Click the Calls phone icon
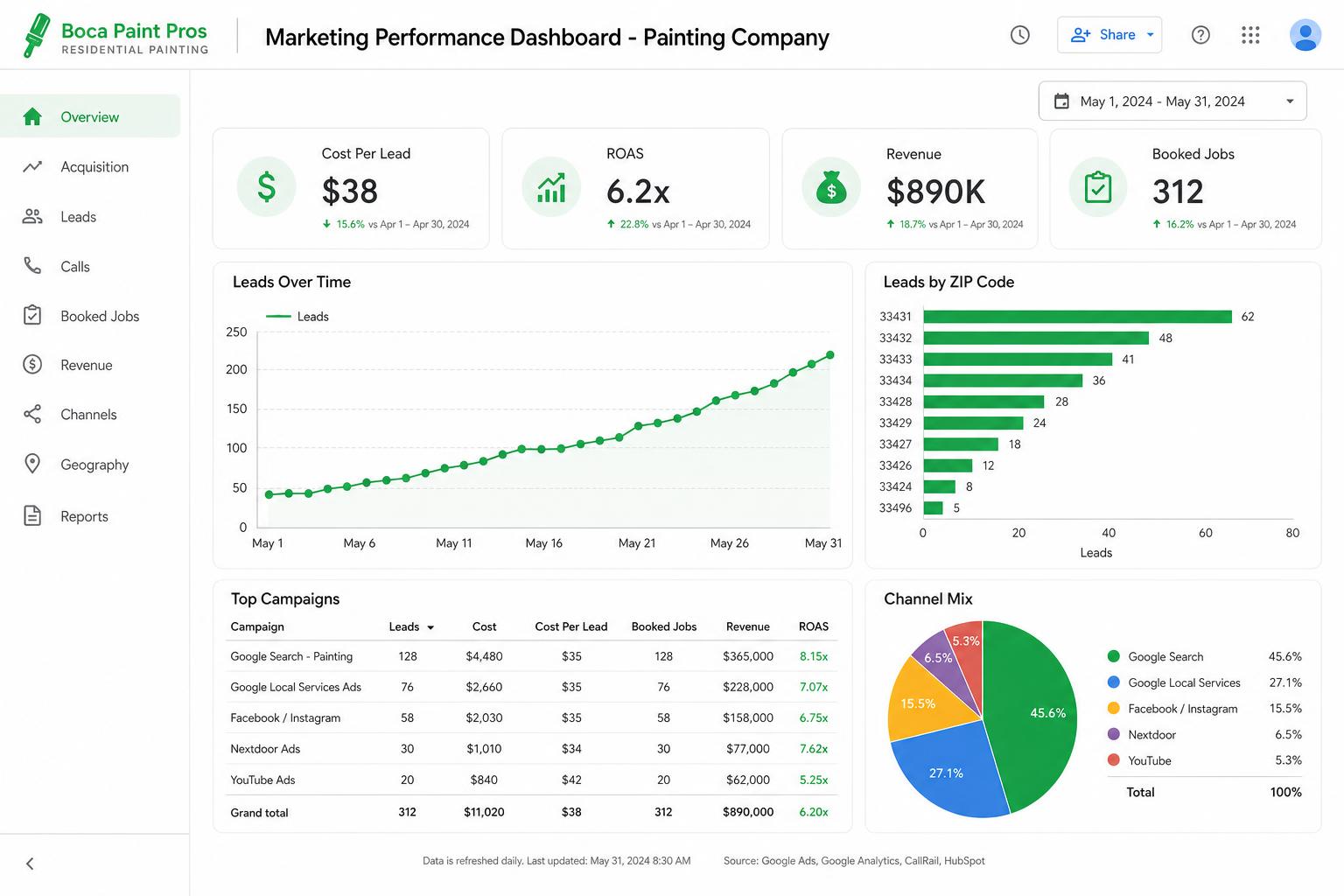Viewport: 1344px width, 896px height. pos(32,266)
